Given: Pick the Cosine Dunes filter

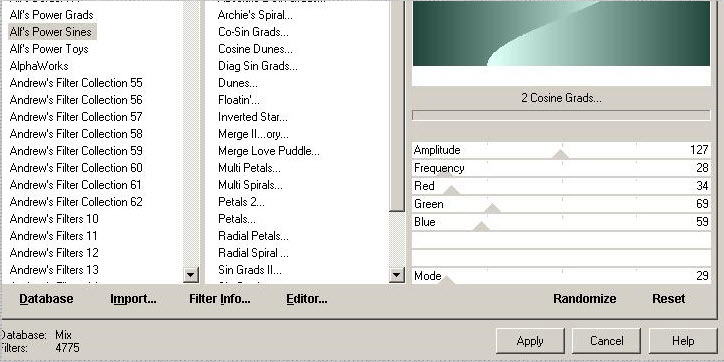Looking at the screenshot, I should (255, 49).
